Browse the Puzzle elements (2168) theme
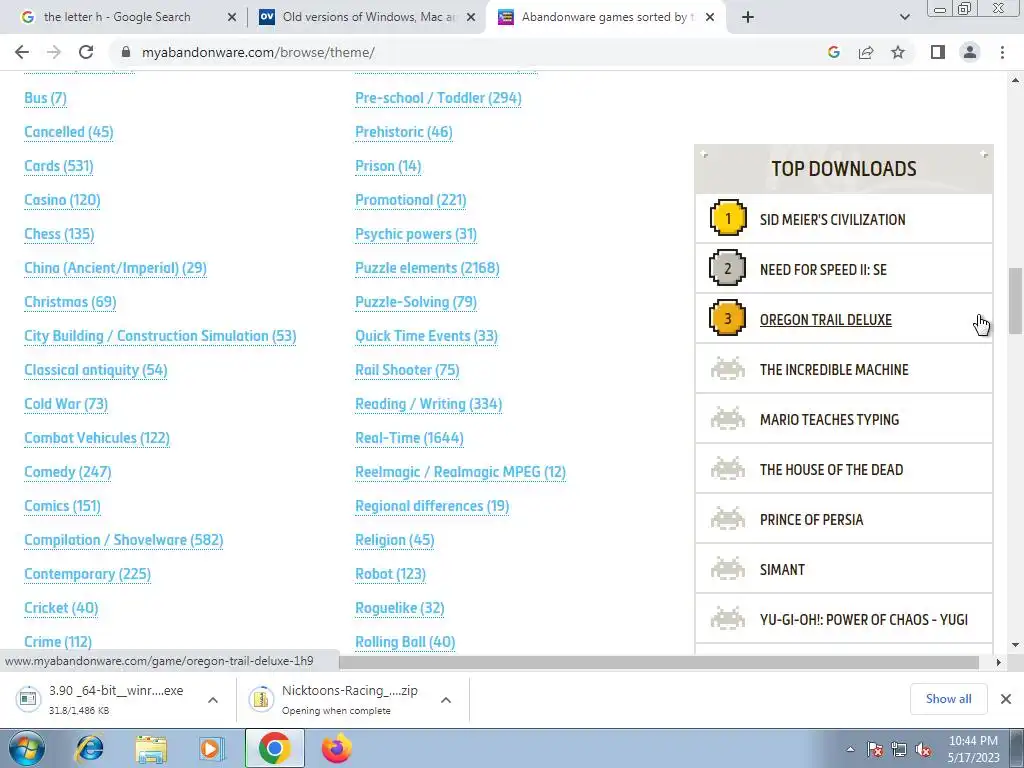Screen dimensions: 1024x768 coord(427,268)
